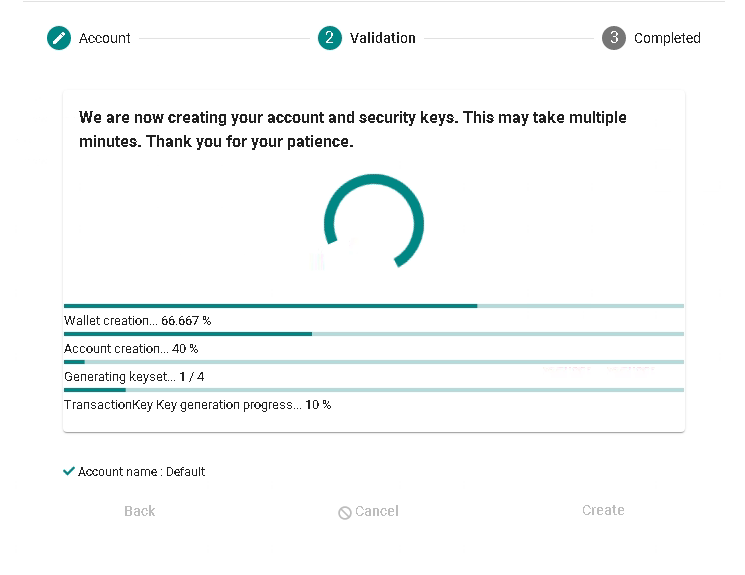
Task: Click the pencil icon on the Account step
Action: 59,38
